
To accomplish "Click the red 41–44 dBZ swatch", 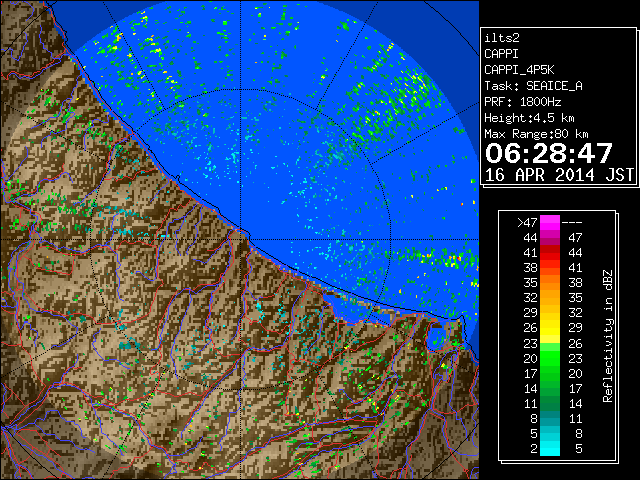I will (x=550, y=253).
